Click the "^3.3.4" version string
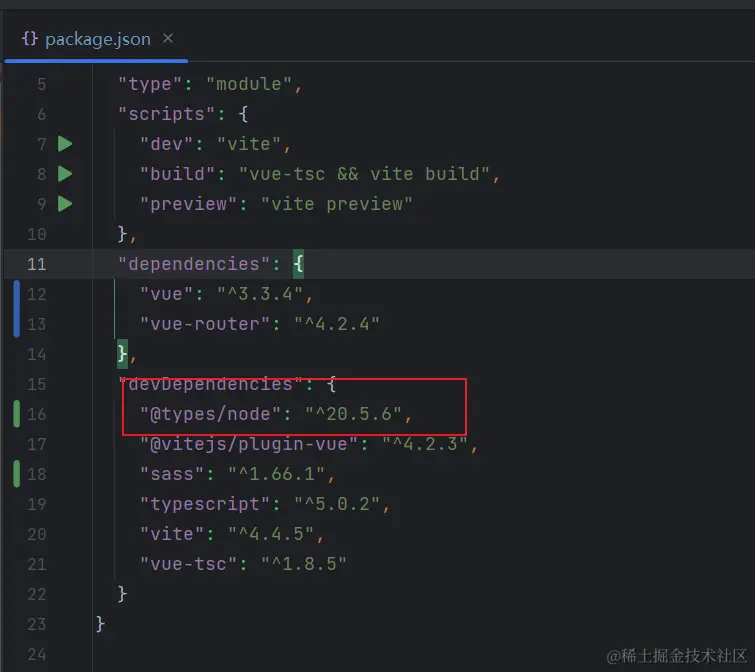 tap(260, 294)
